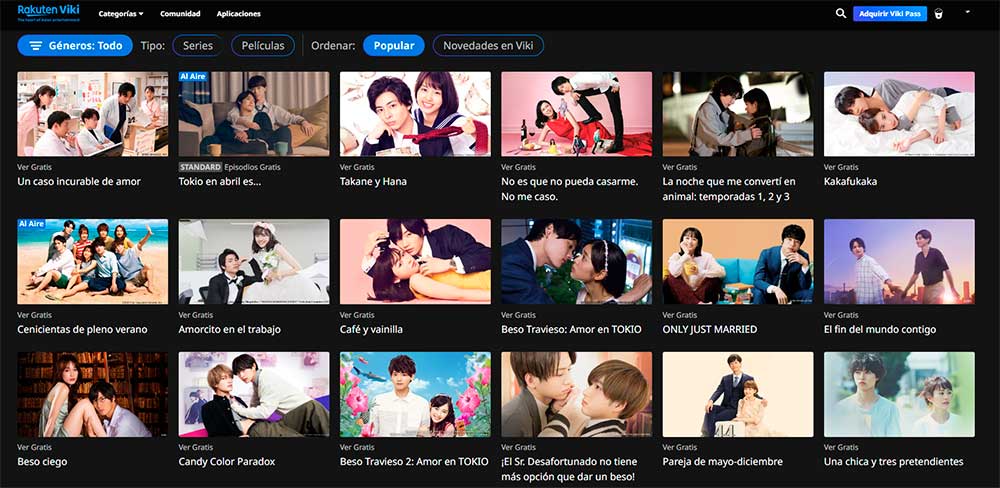Open No es que no pueda casarme thumbnail

tap(577, 114)
